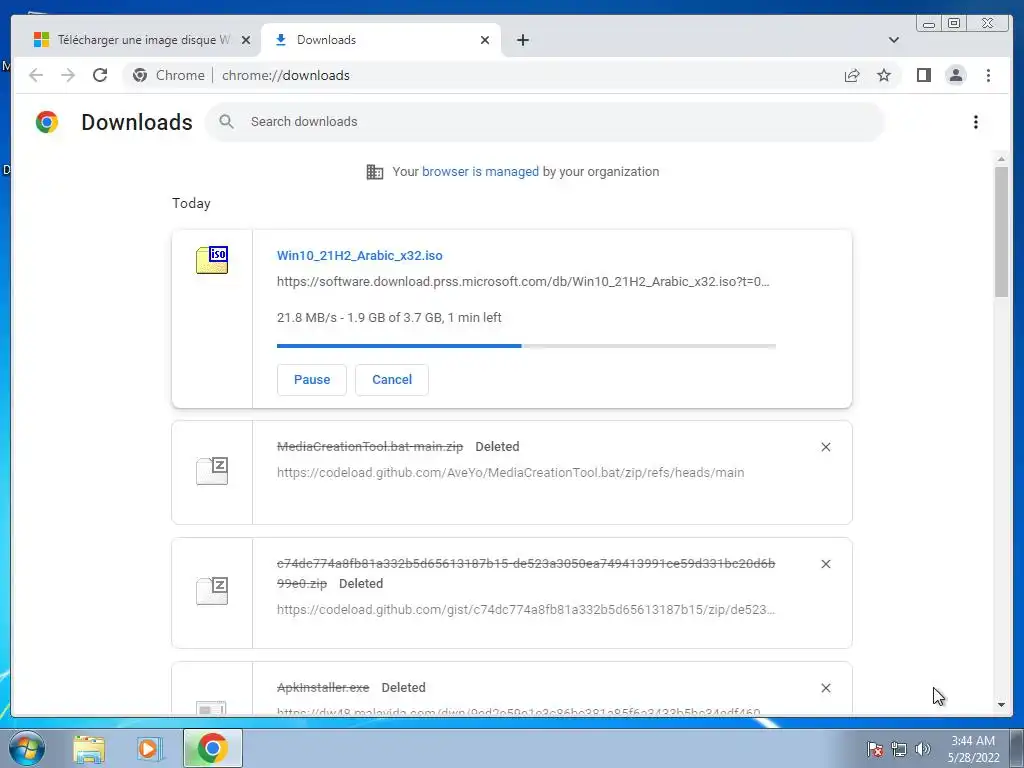Viewport: 1024px width, 768px height.
Task: Open the network tray icon
Action: coord(899,749)
